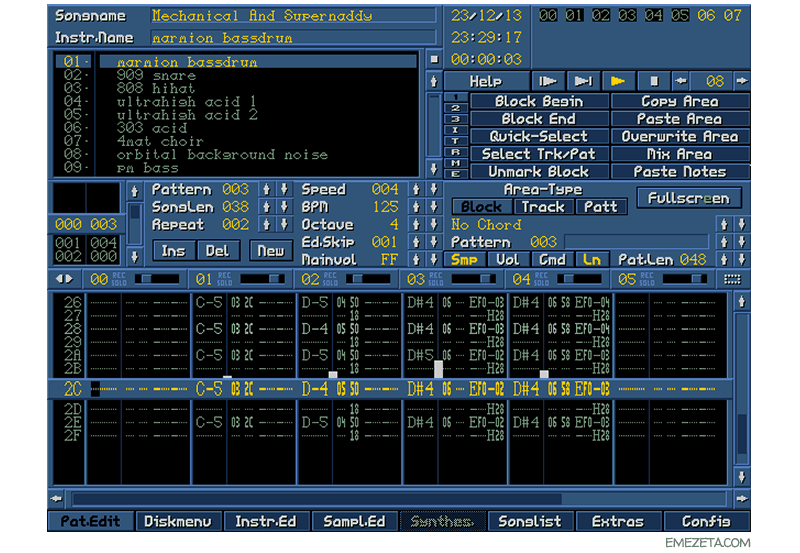Switch to Instr.Ed tab

(266, 521)
